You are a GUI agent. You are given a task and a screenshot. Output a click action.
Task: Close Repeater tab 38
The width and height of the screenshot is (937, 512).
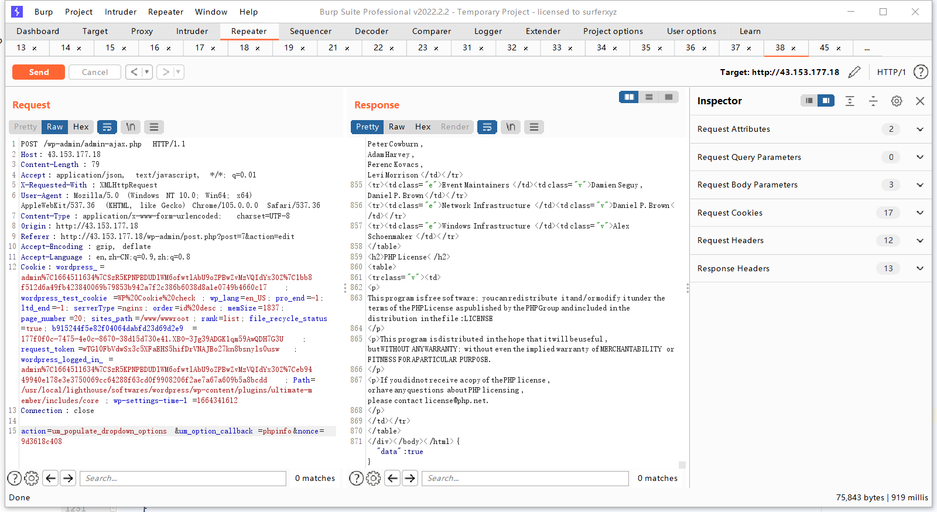[x=794, y=48]
